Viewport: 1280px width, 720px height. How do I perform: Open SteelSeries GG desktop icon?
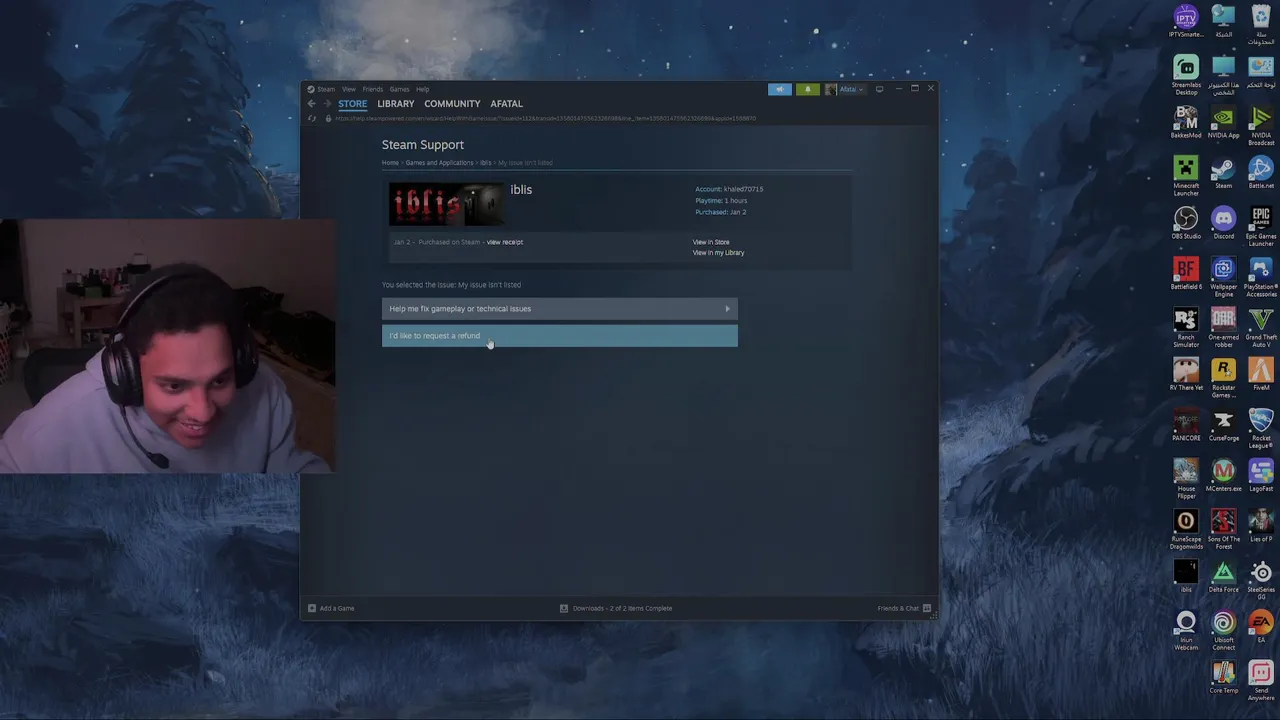tap(1261, 580)
